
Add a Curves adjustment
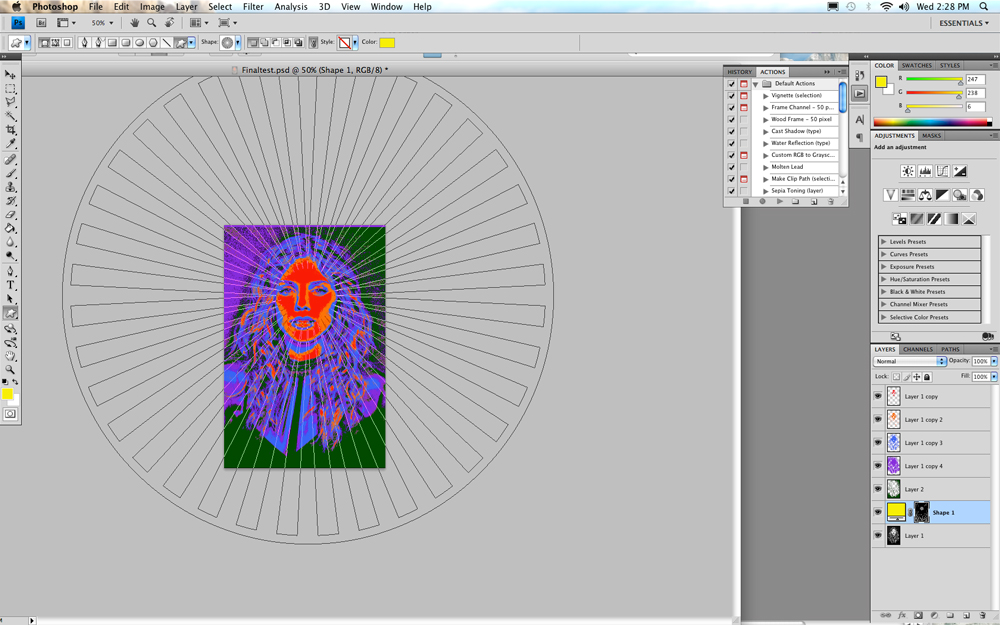pos(942,171)
